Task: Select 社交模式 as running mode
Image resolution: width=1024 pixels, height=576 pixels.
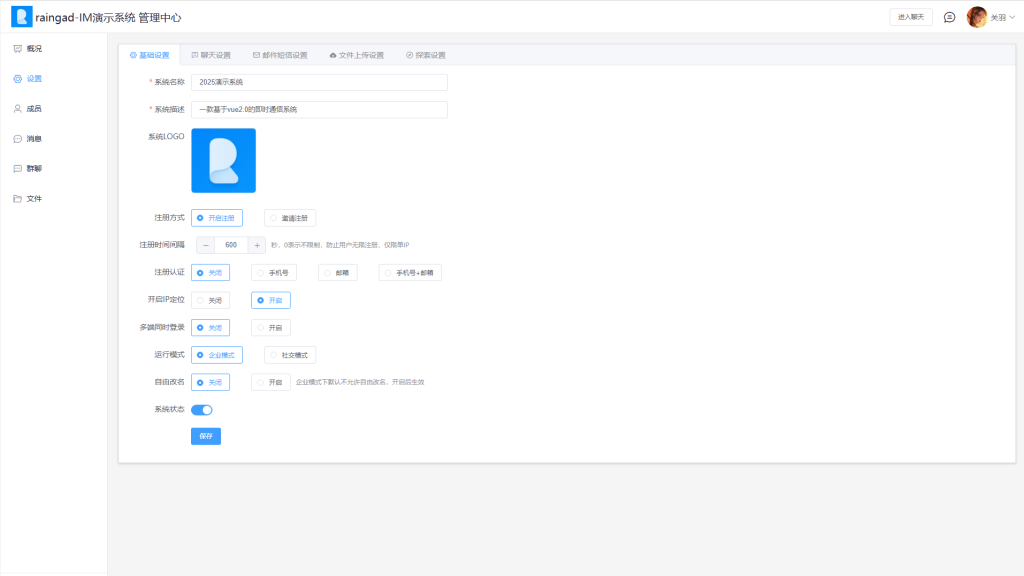Action: pyautogui.click(x=290, y=354)
